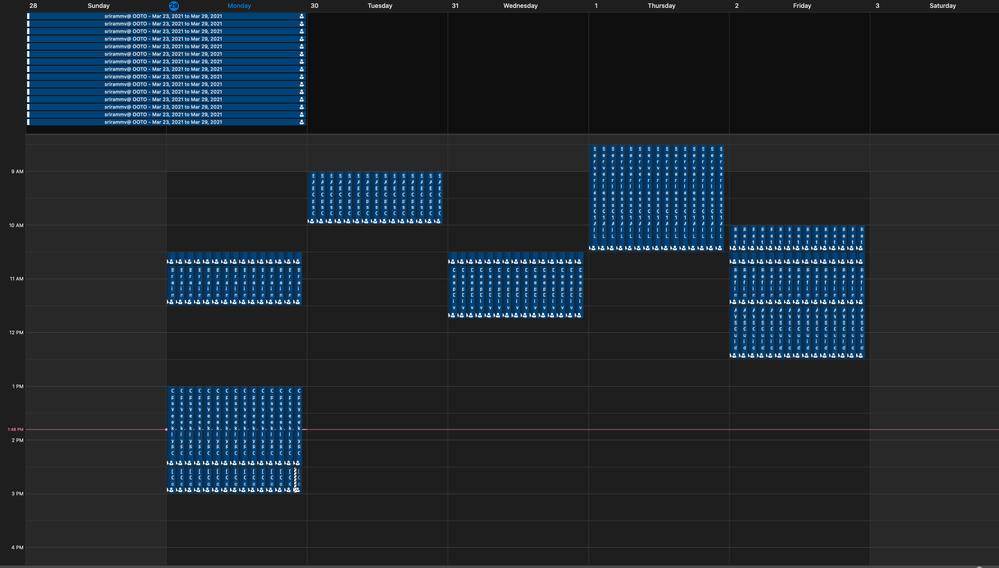Click the 10 AM time label
The image size is (999, 568).
pyautogui.click(x=16, y=225)
